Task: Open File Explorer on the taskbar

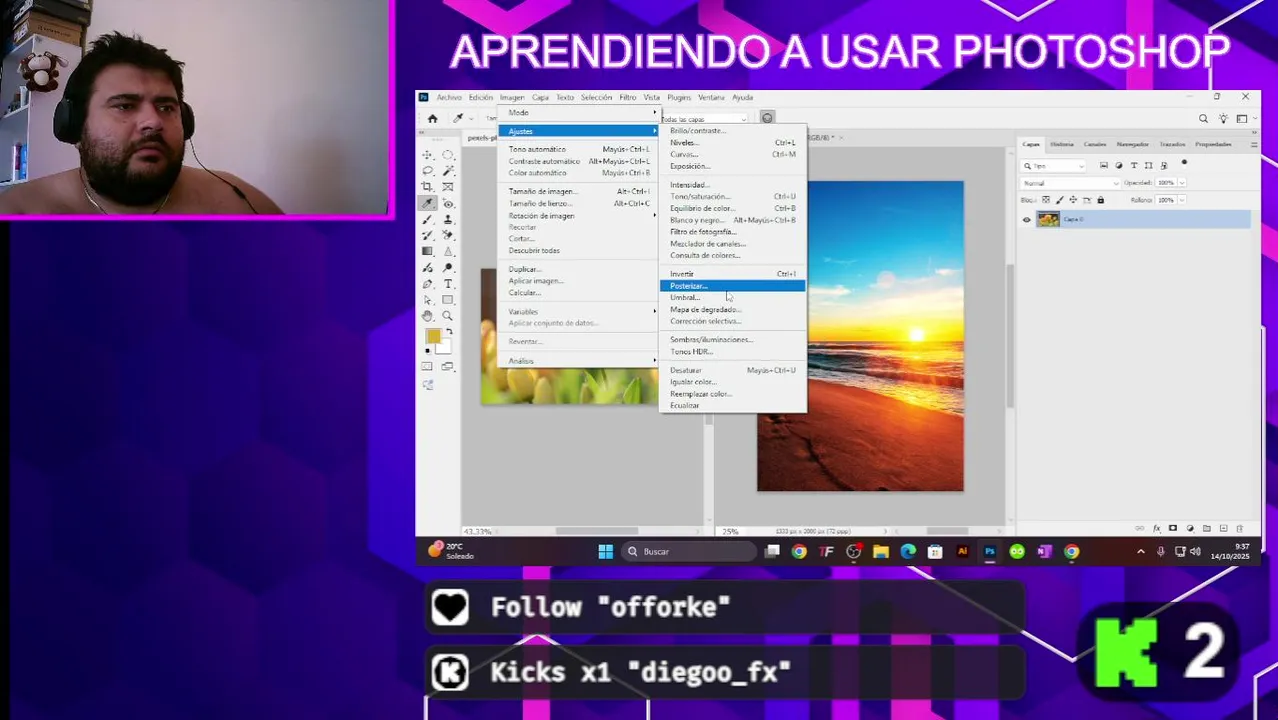Action: click(x=881, y=552)
